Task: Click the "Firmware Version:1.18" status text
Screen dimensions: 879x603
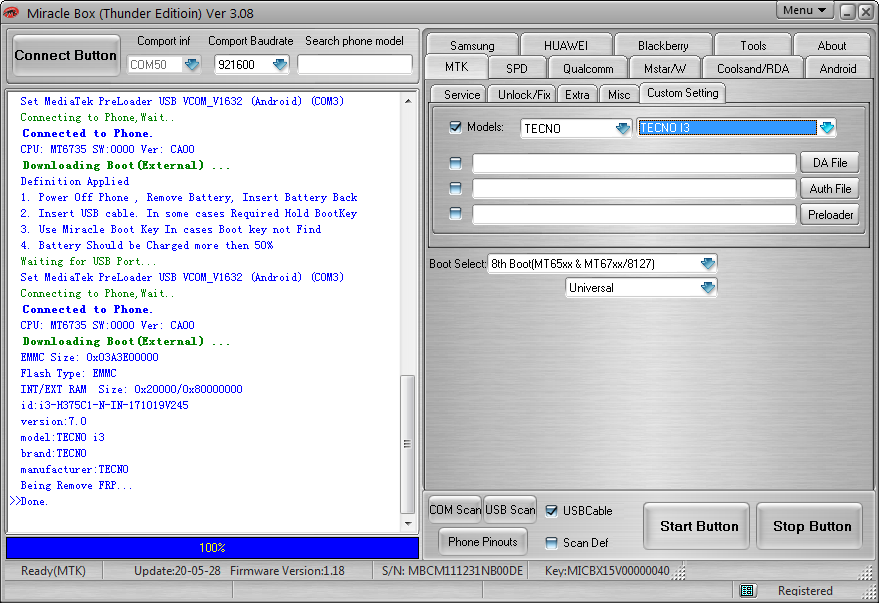Action: coord(288,571)
